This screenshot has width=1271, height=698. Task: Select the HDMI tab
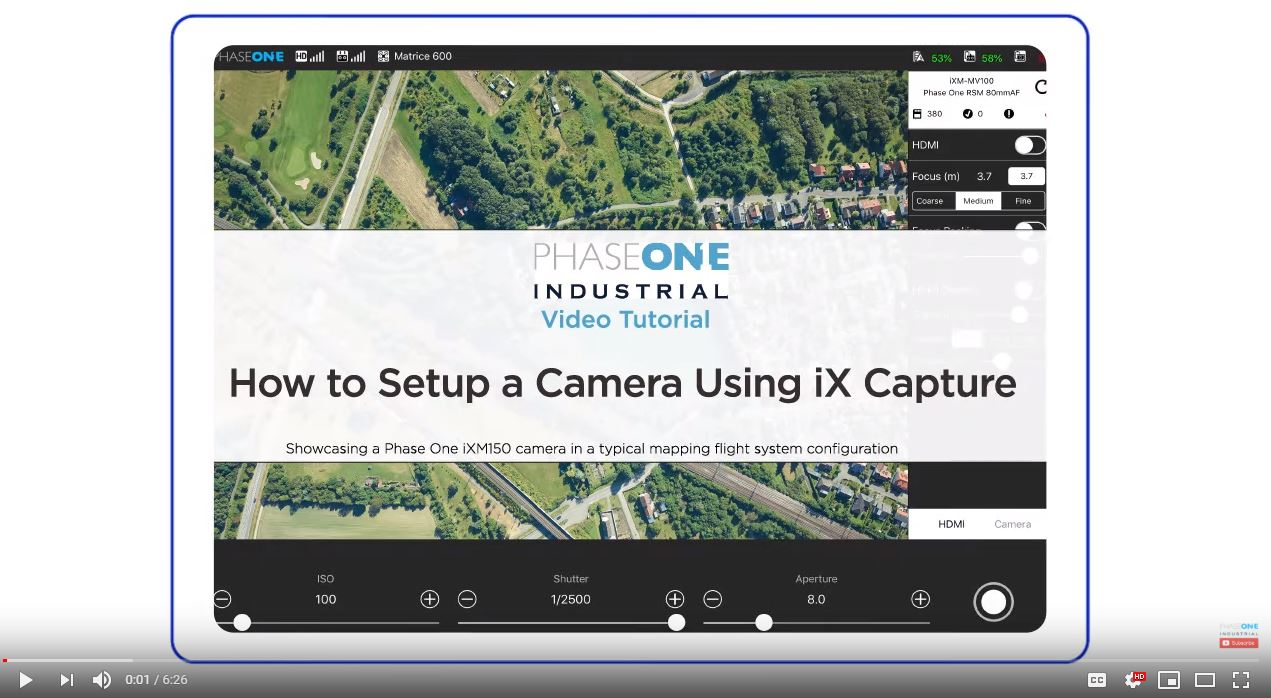click(951, 523)
